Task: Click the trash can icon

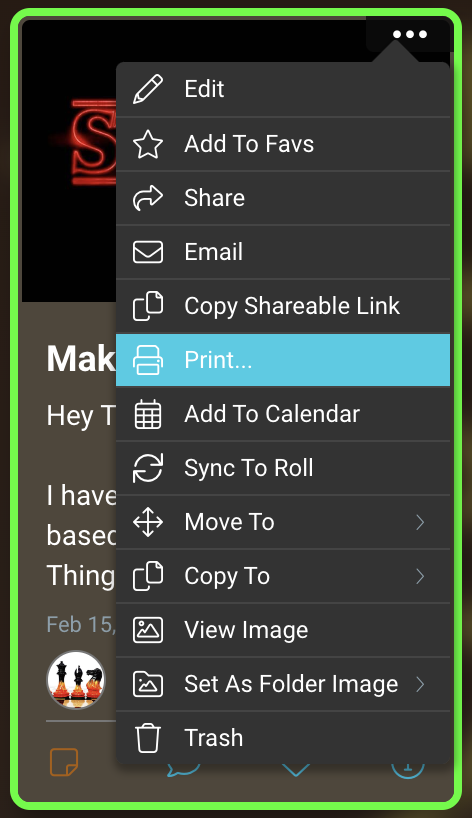Action: click(x=148, y=738)
